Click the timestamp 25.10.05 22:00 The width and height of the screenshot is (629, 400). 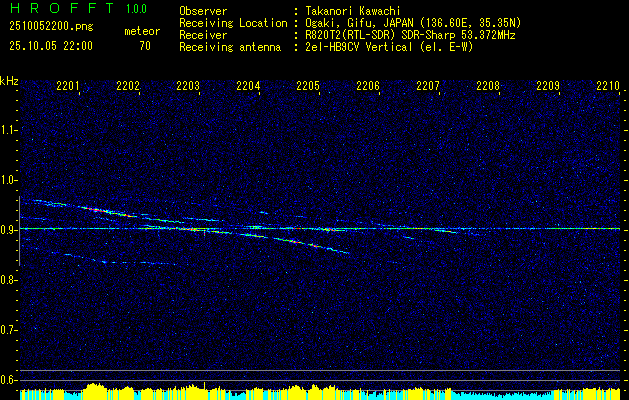[x=51, y=46]
